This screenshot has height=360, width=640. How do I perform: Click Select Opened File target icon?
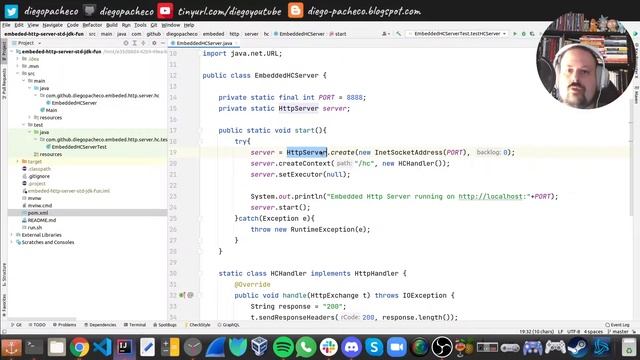click(126, 43)
